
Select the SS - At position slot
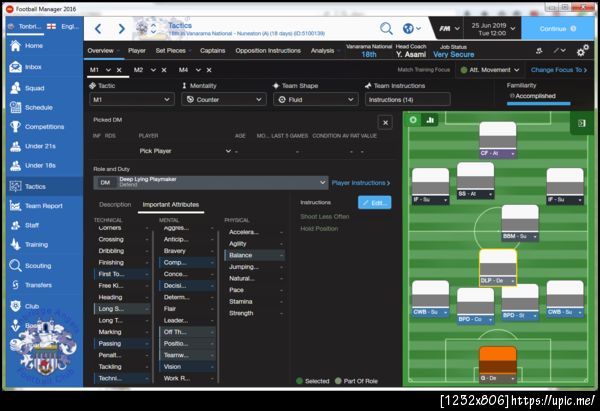pos(475,181)
